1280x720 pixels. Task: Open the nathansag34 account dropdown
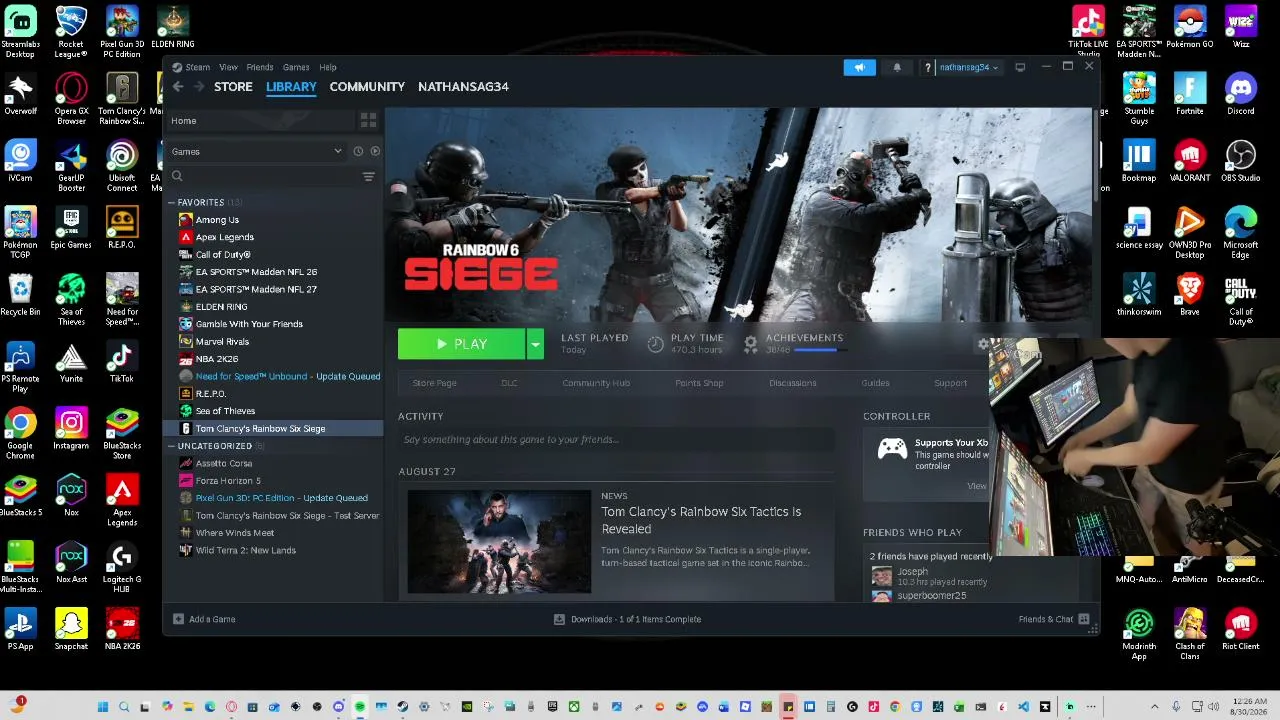click(968, 67)
